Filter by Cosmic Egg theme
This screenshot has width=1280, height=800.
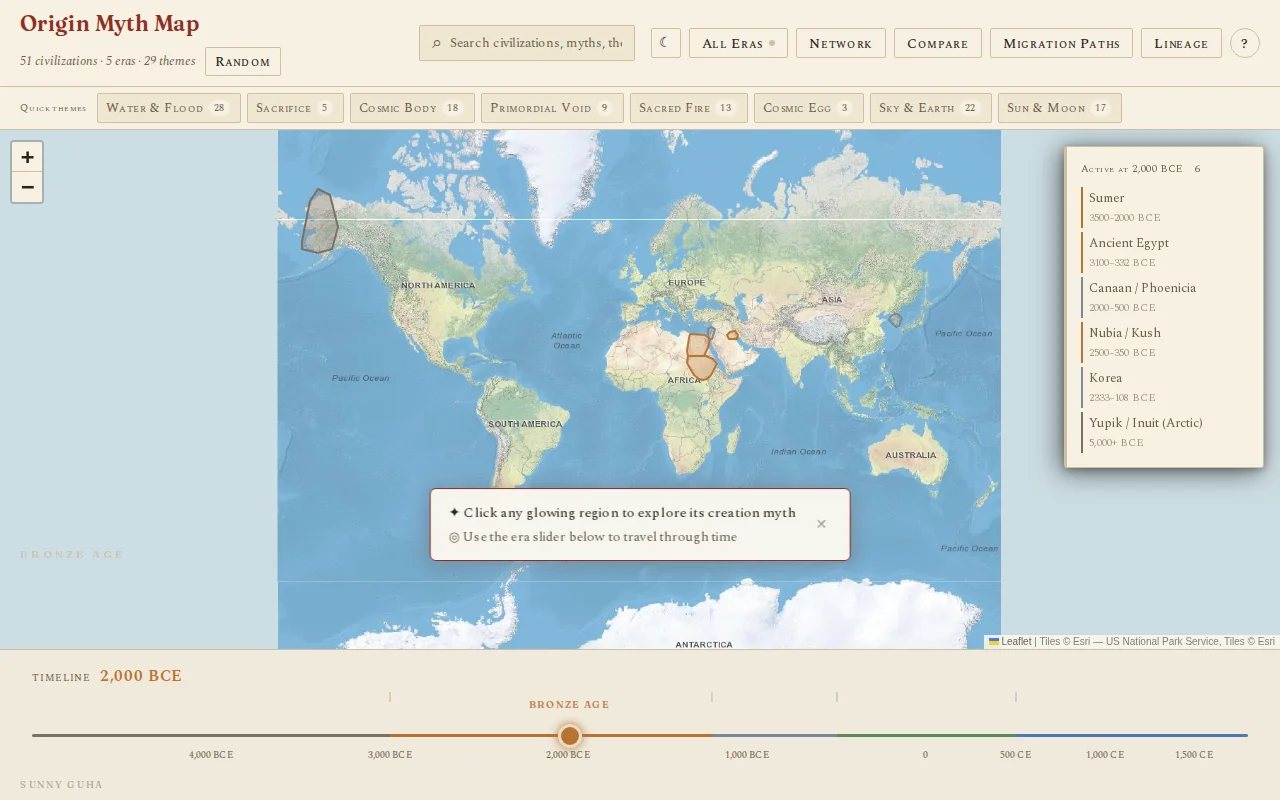(x=809, y=108)
